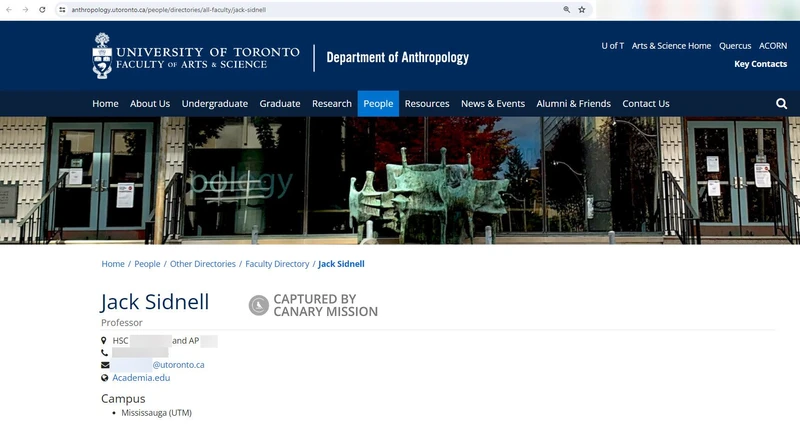The width and height of the screenshot is (800, 424).
Task: Select the highlighted People menu
Action: coord(378,104)
